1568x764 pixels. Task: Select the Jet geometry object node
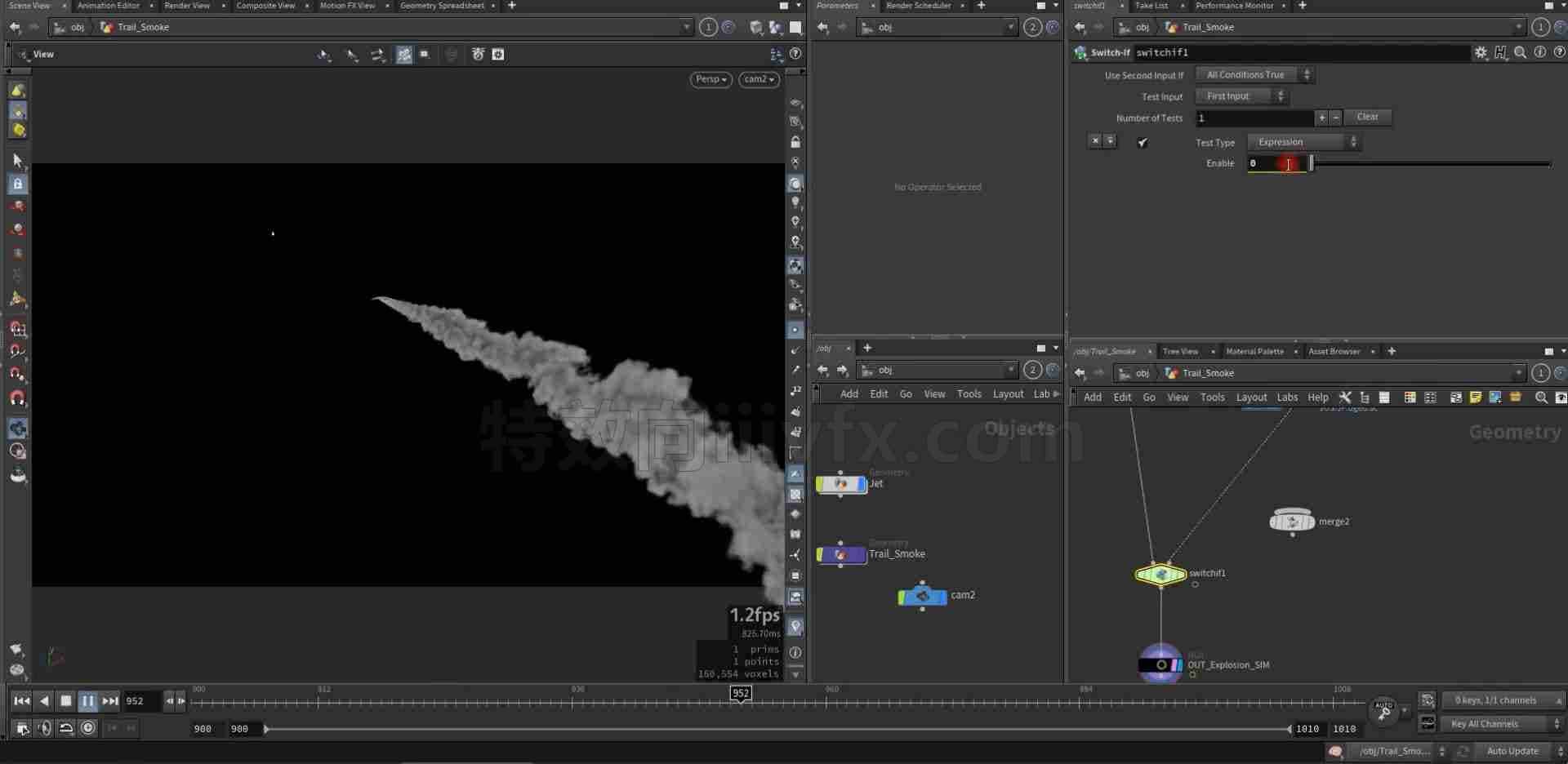841,484
